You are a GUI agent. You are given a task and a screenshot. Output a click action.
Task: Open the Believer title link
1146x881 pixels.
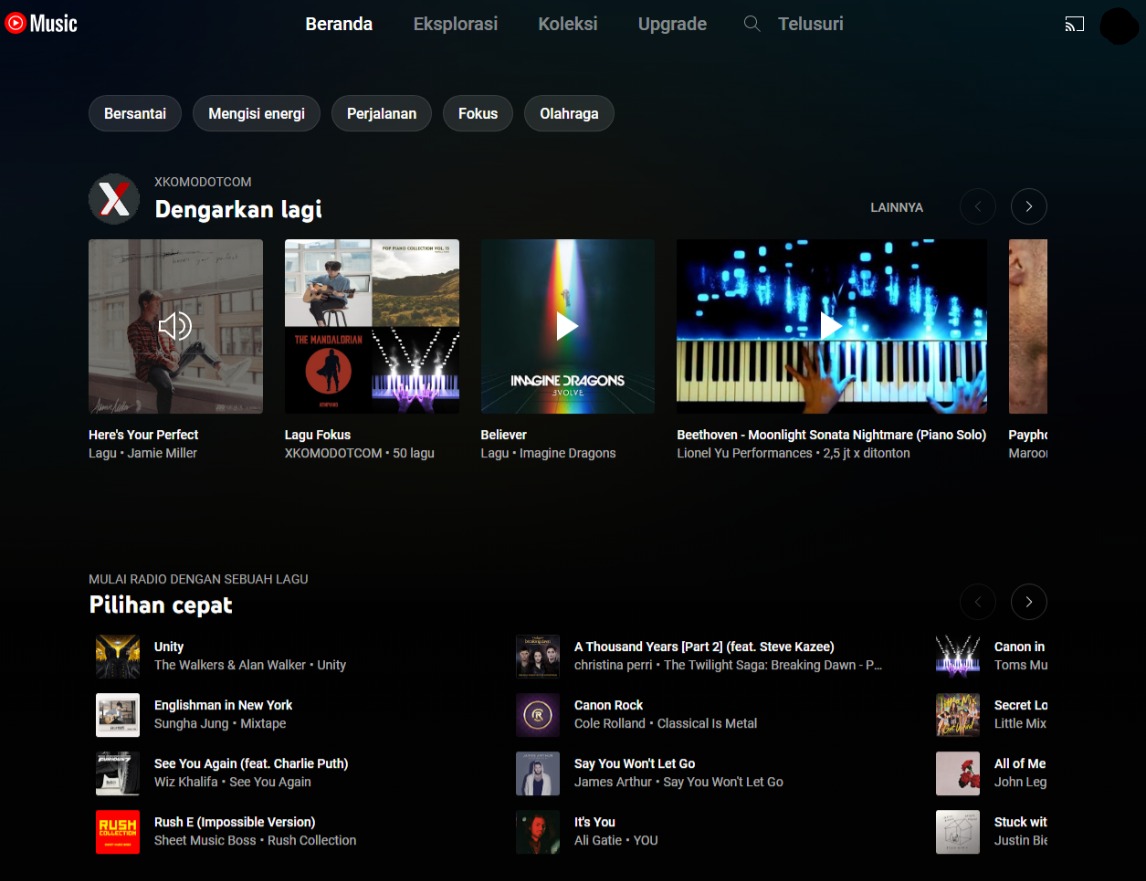point(504,435)
